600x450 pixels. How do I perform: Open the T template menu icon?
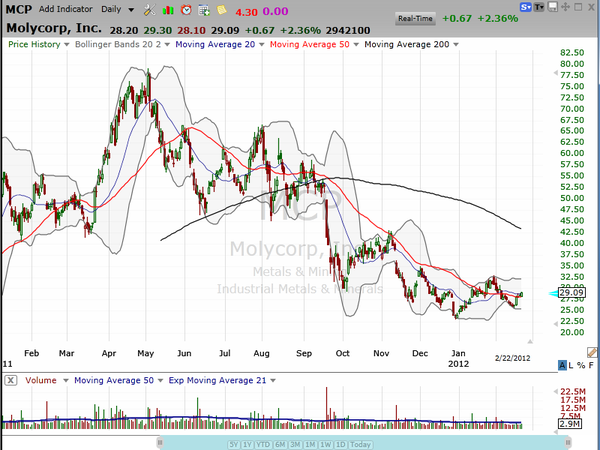coord(539,7)
